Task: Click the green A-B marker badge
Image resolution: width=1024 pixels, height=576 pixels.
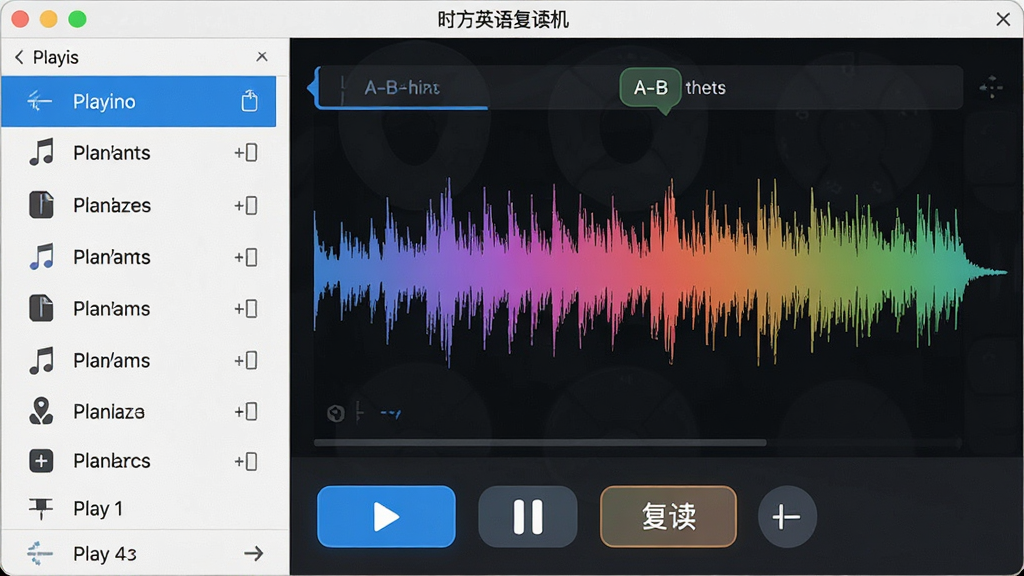Action: pyautogui.click(x=650, y=88)
